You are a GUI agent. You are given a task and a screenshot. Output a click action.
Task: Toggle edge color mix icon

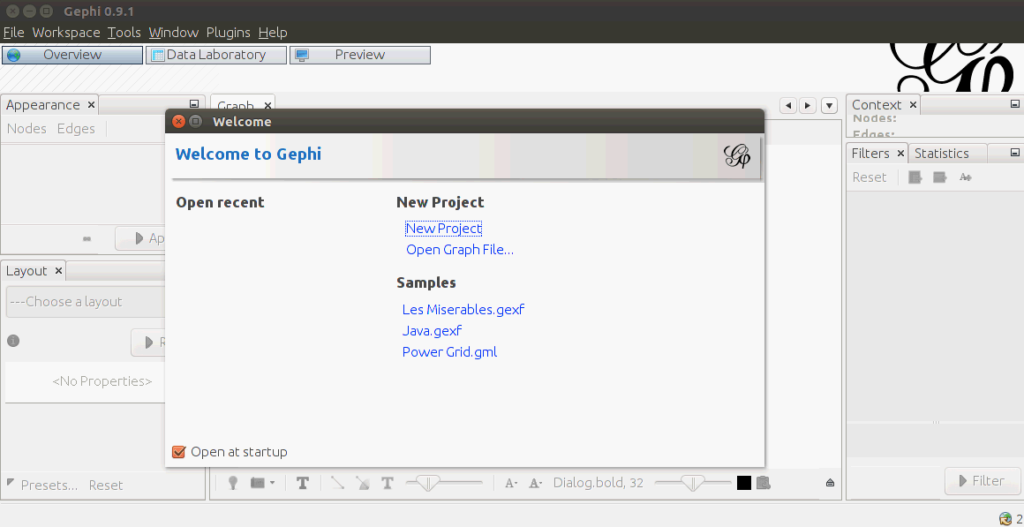coord(362,483)
